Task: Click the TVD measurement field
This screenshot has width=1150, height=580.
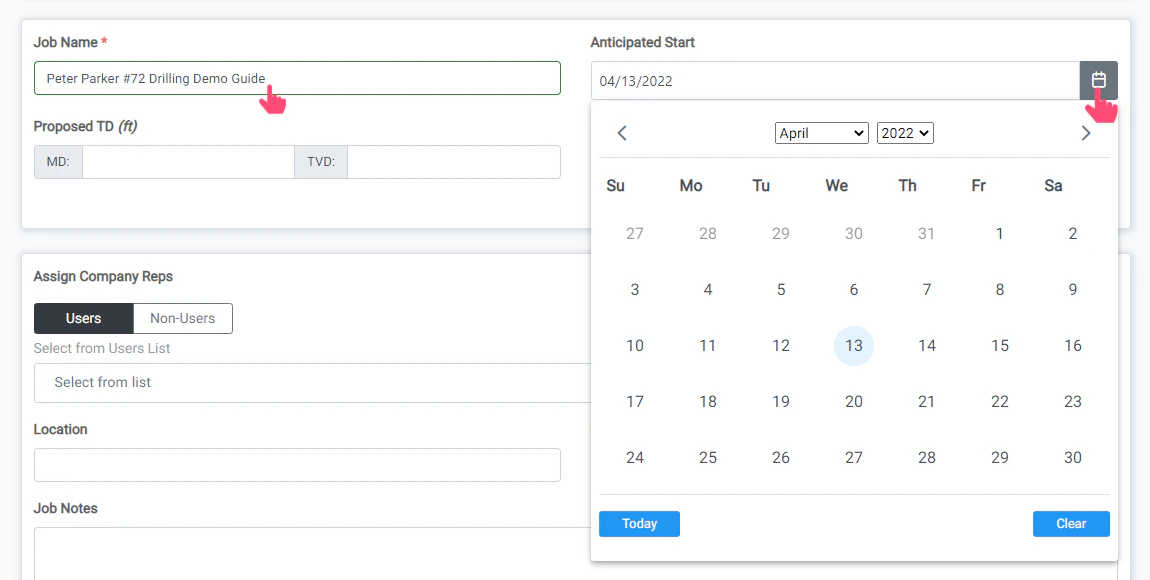Action: [x=453, y=162]
